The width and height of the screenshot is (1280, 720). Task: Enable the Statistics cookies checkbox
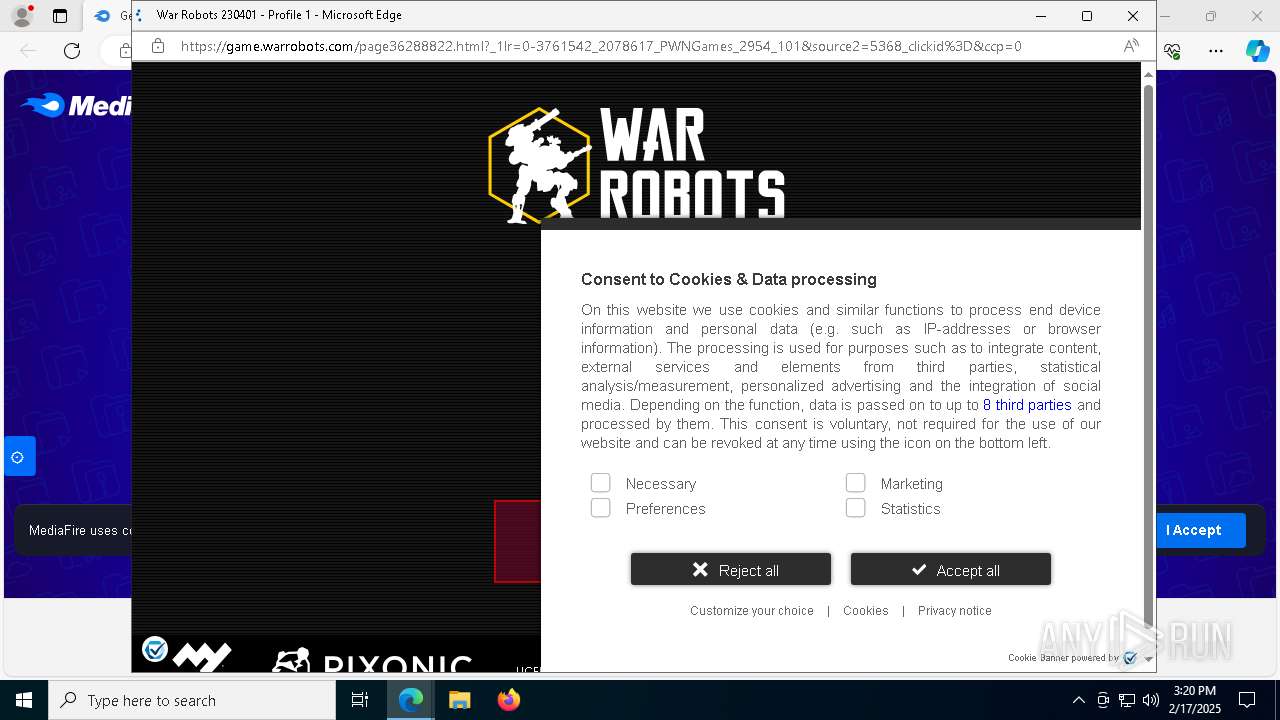click(x=855, y=508)
